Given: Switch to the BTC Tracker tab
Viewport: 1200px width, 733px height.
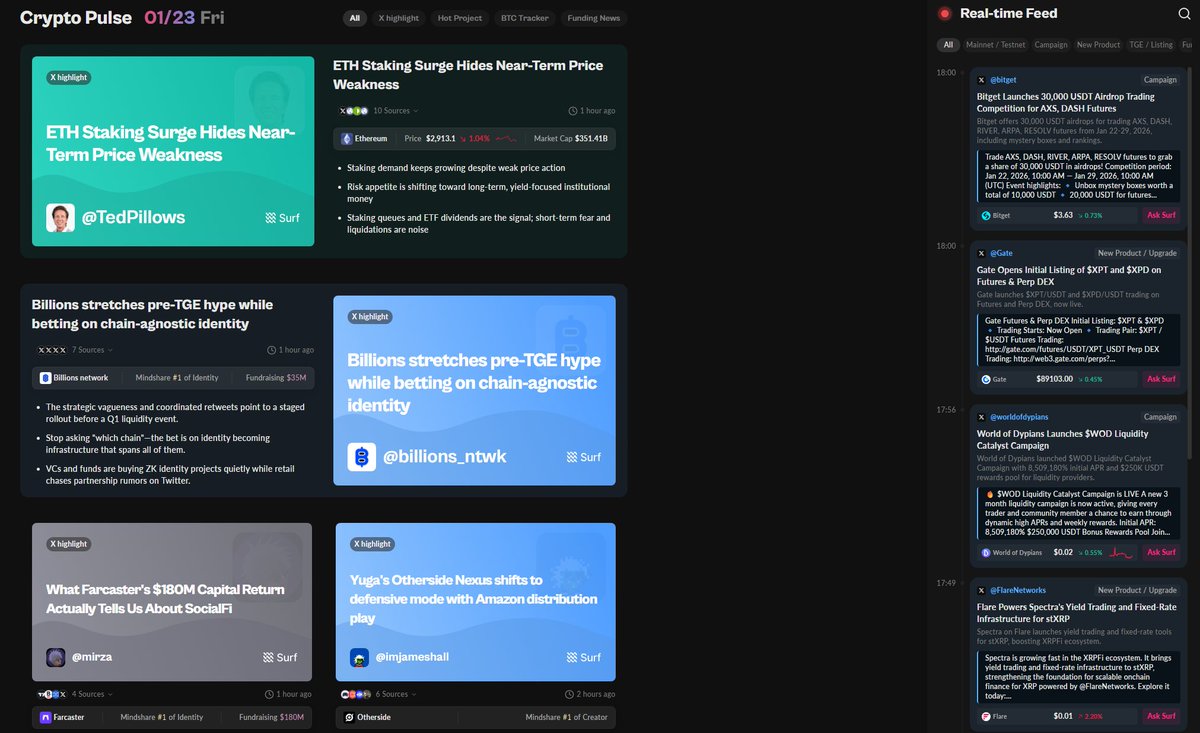Looking at the screenshot, I should (x=525, y=18).
